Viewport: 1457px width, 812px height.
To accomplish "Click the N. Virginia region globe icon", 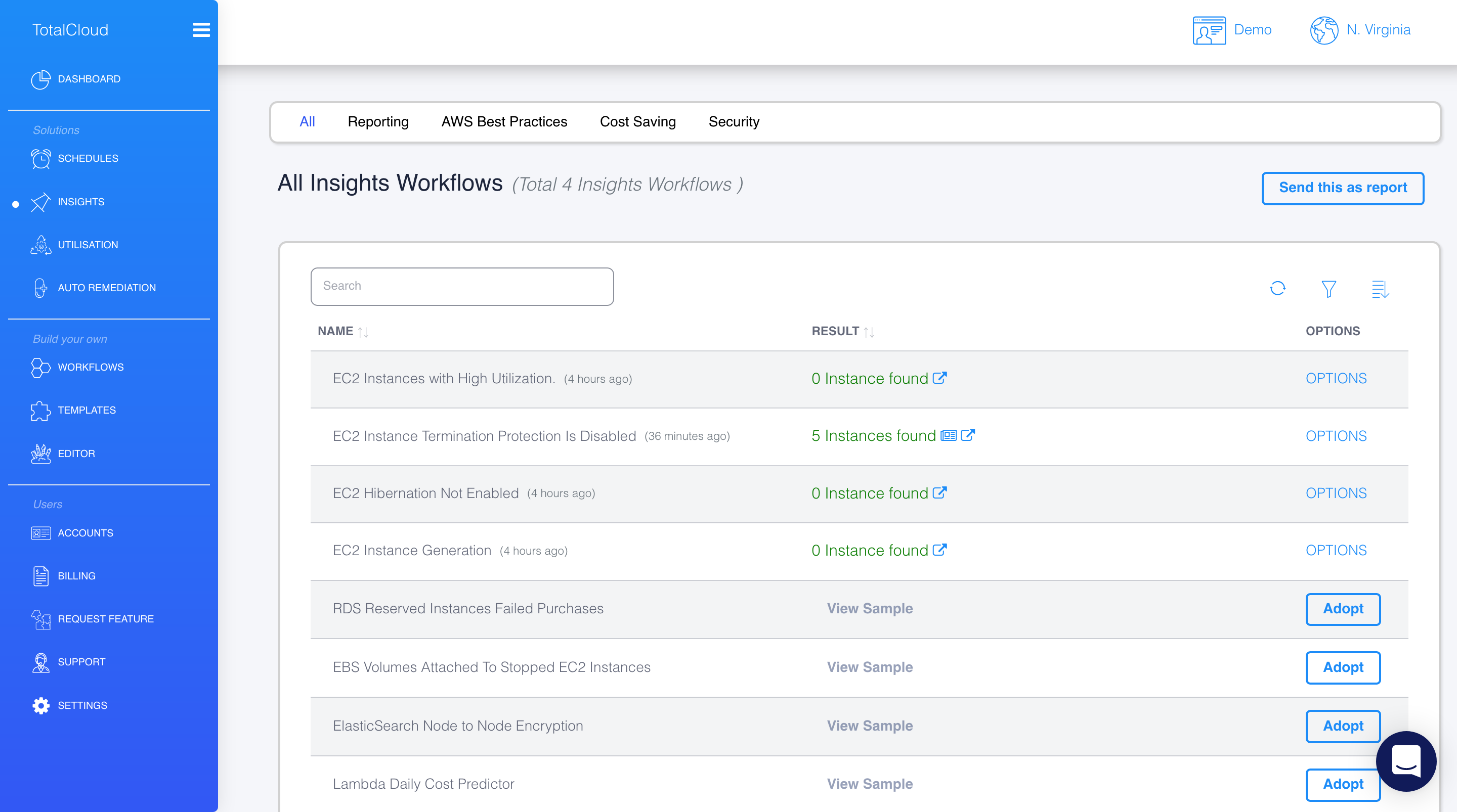I will 1324,30.
